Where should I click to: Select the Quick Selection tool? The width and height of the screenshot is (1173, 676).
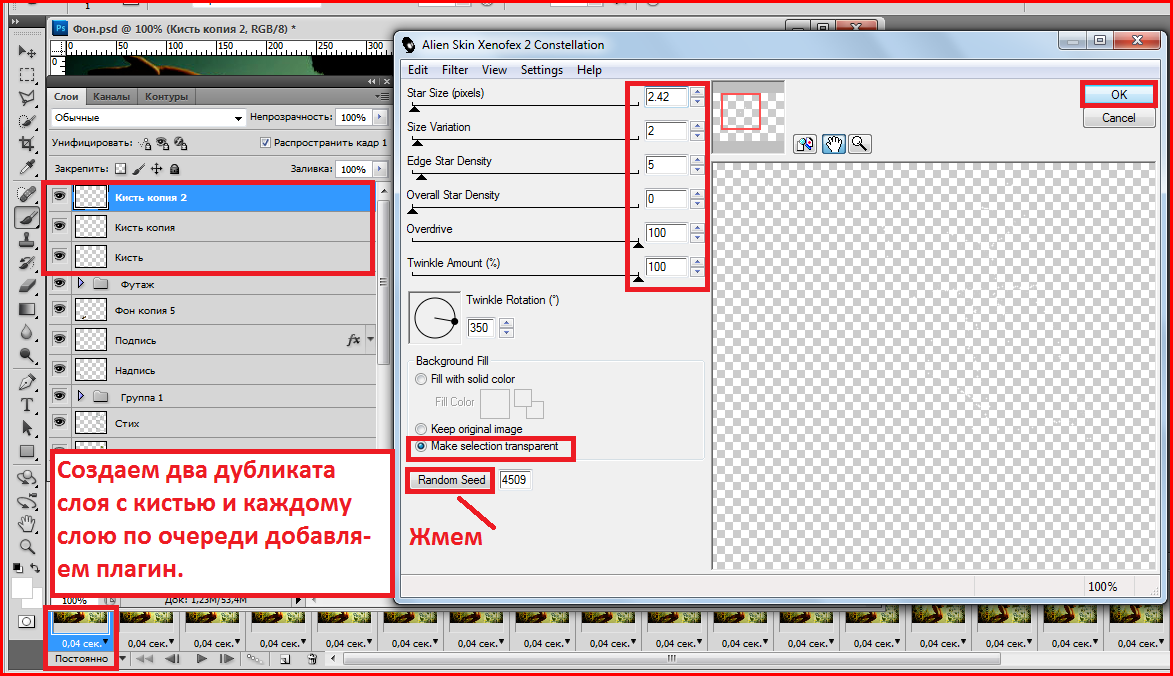pyautogui.click(x=27, y=121)
